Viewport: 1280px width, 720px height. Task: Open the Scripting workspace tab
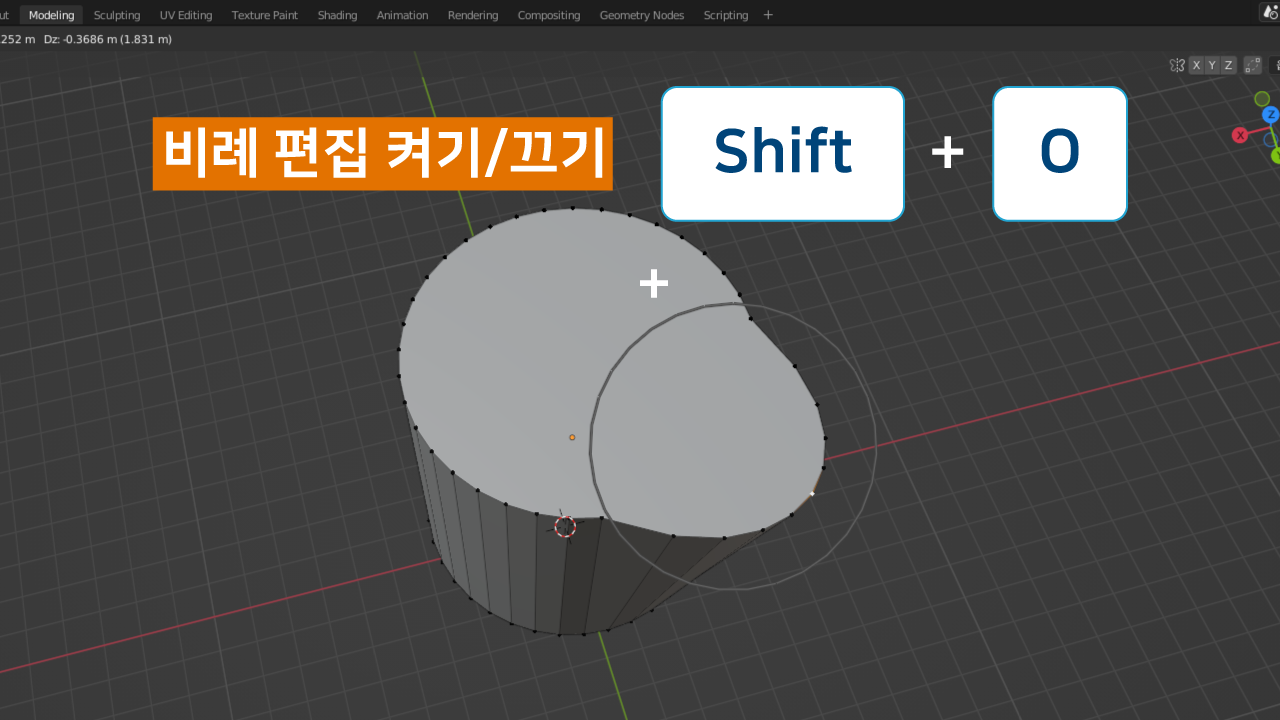[725, 15]
